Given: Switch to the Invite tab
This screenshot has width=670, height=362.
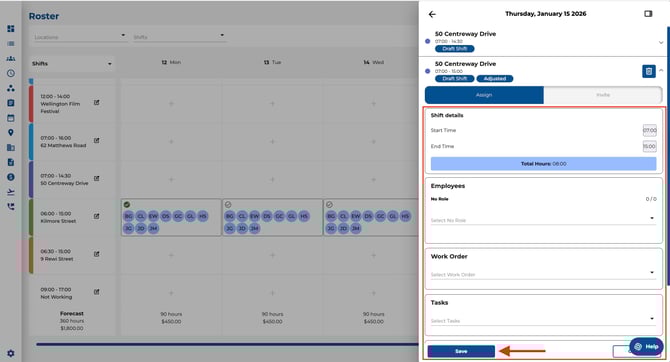Looking at the screenshot, I should [603, 95].
